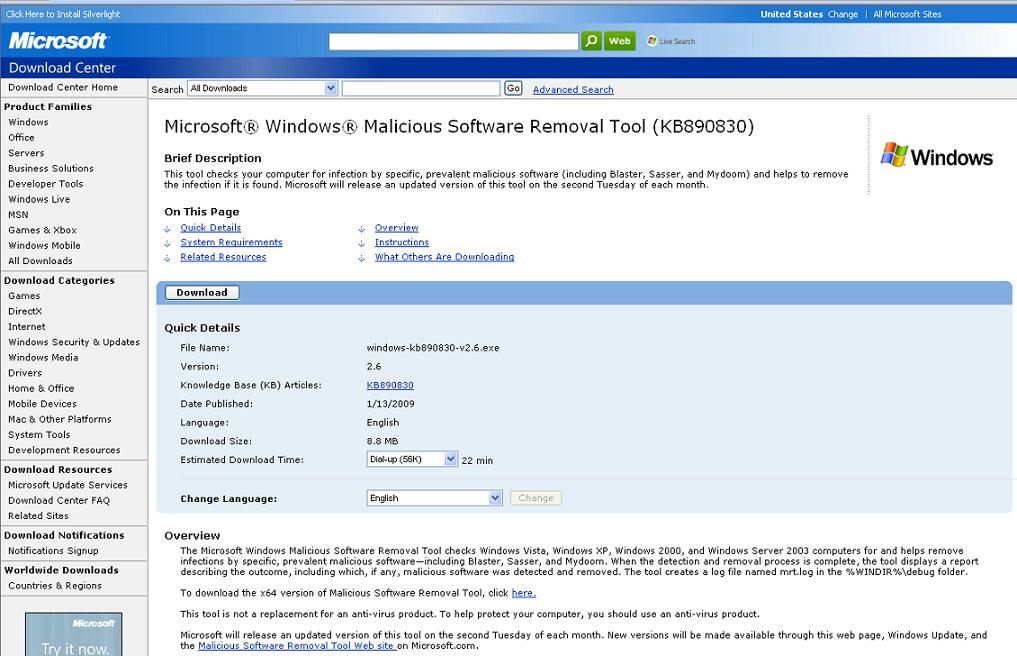This screenshot has height=656, width=1017.
Task: Open Malicious Software Removal Tool Web site link
Action: click(297, 646)
